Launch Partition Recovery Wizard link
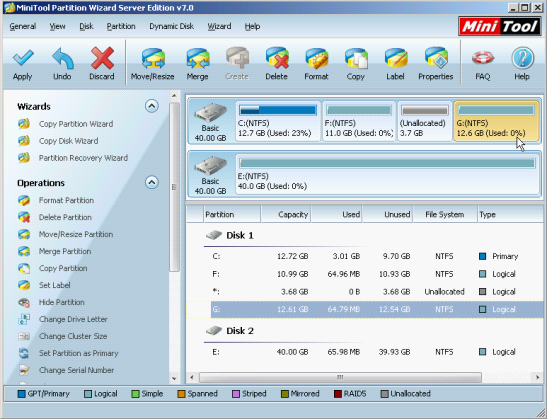This screenshot has height=419, width=547. coord(83,158)
